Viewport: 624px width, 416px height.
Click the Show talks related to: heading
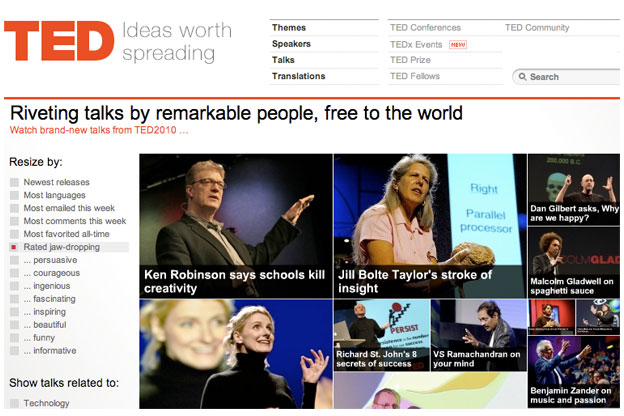[64, 383]
